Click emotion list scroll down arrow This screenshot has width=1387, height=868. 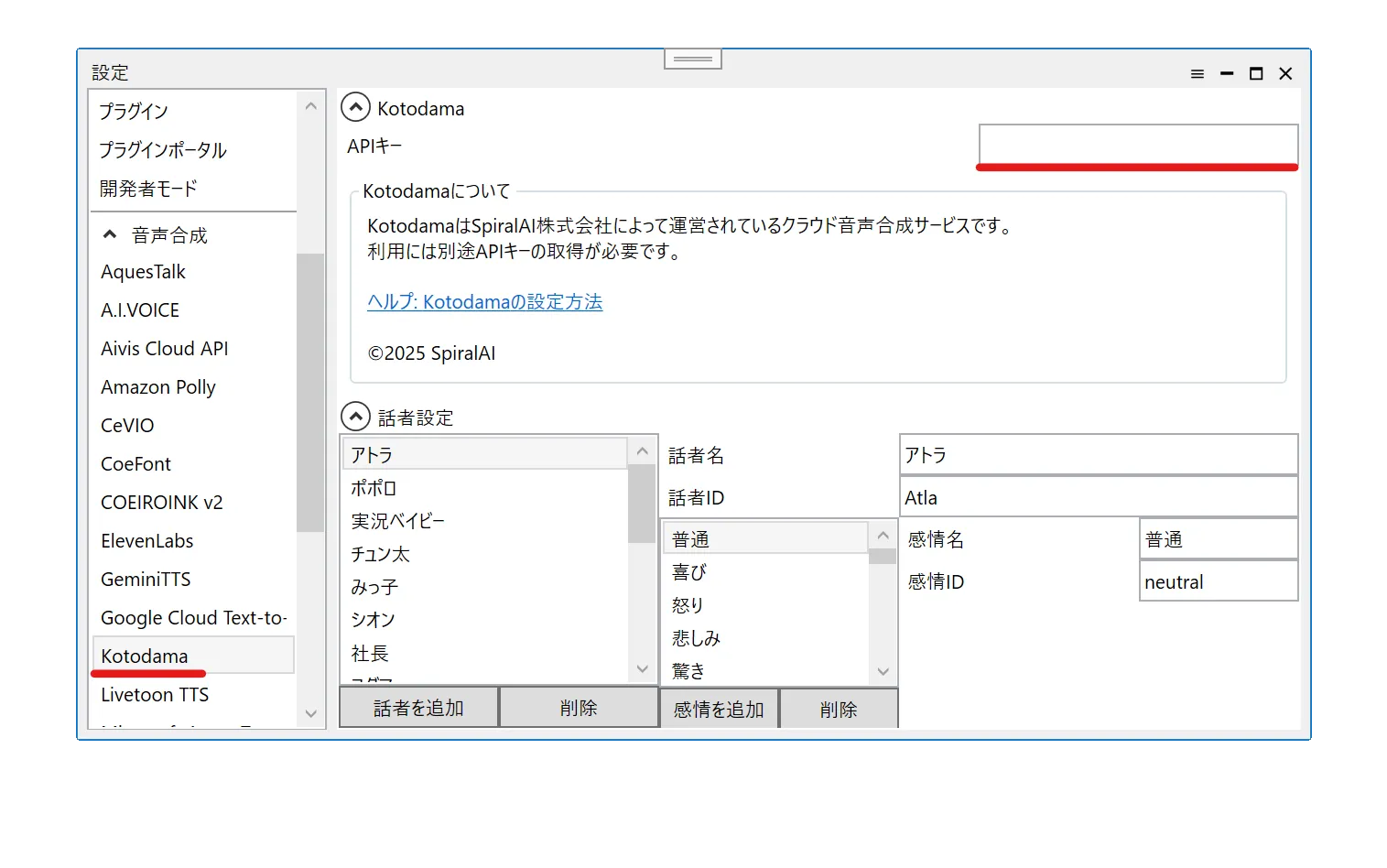(883, 671)
